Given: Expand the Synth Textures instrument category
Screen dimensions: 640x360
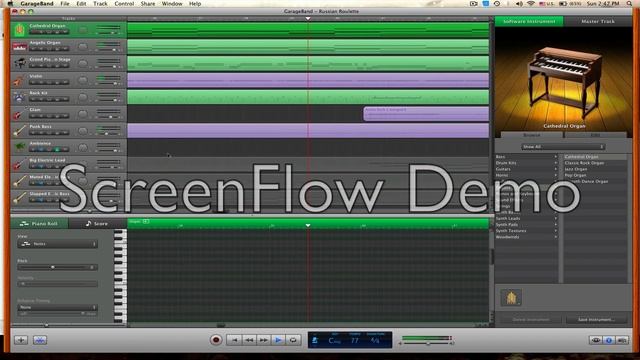Looking at the screenshot, I should 526,231.
